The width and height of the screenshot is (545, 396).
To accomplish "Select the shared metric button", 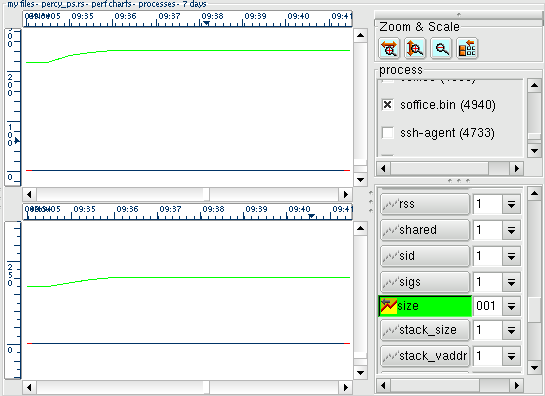I will coord(425,230).
